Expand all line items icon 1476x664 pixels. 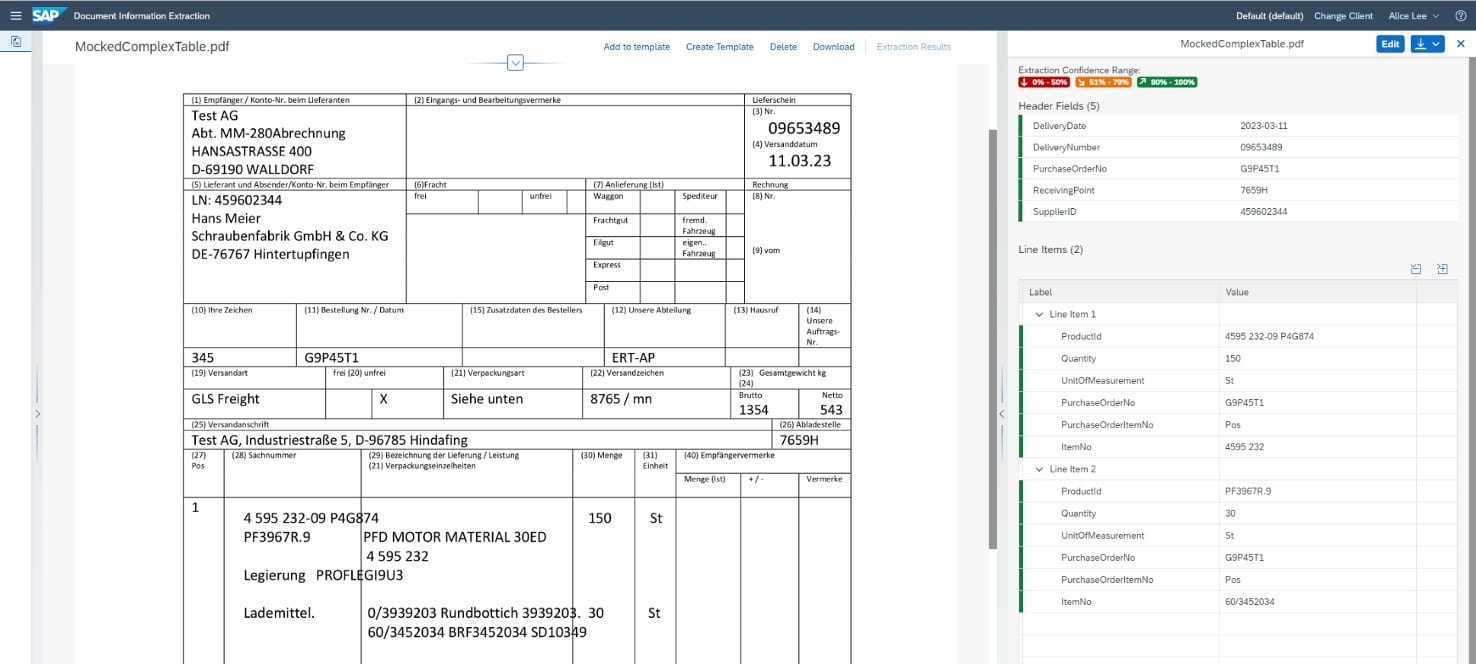coord(1442,269)
